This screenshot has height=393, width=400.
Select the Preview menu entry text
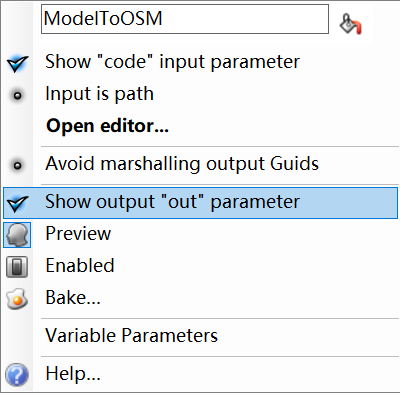[x=78, y=233]
